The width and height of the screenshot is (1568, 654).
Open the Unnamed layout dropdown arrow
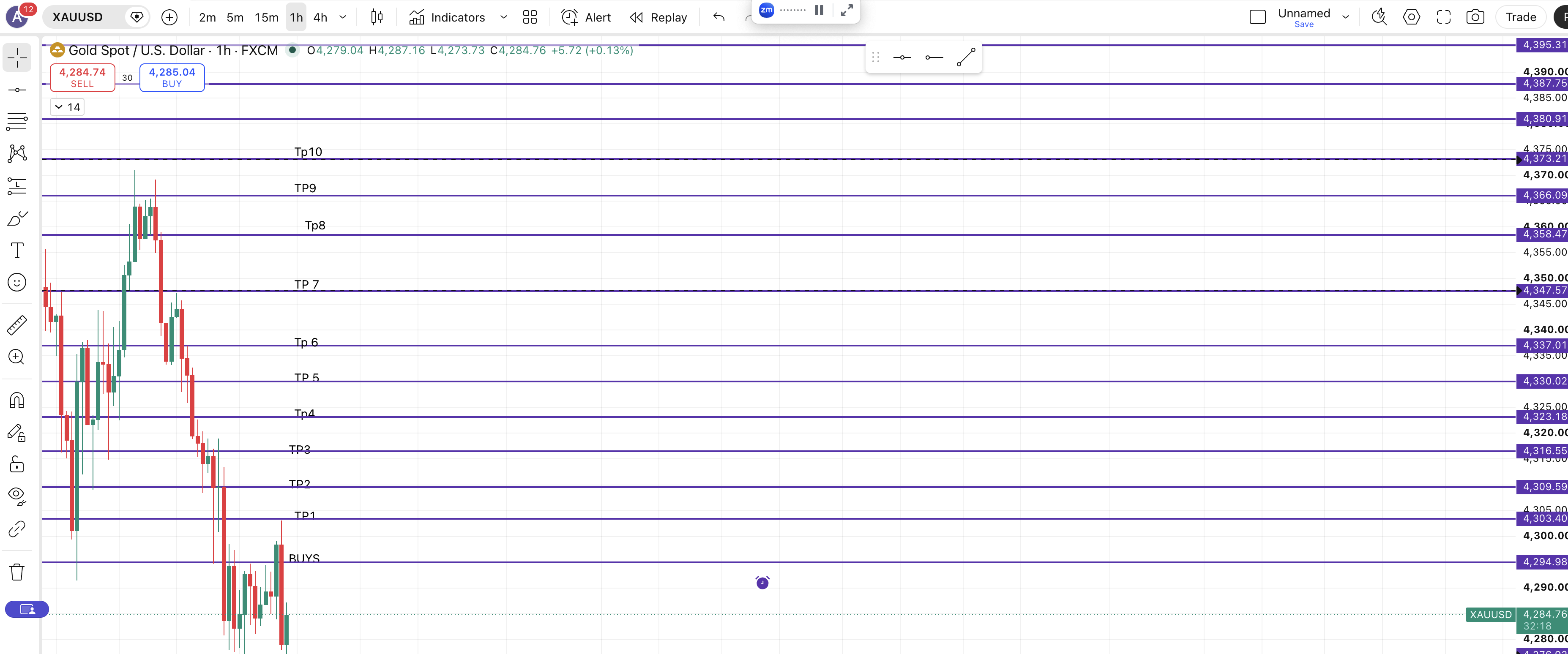tap(1346, 17)
